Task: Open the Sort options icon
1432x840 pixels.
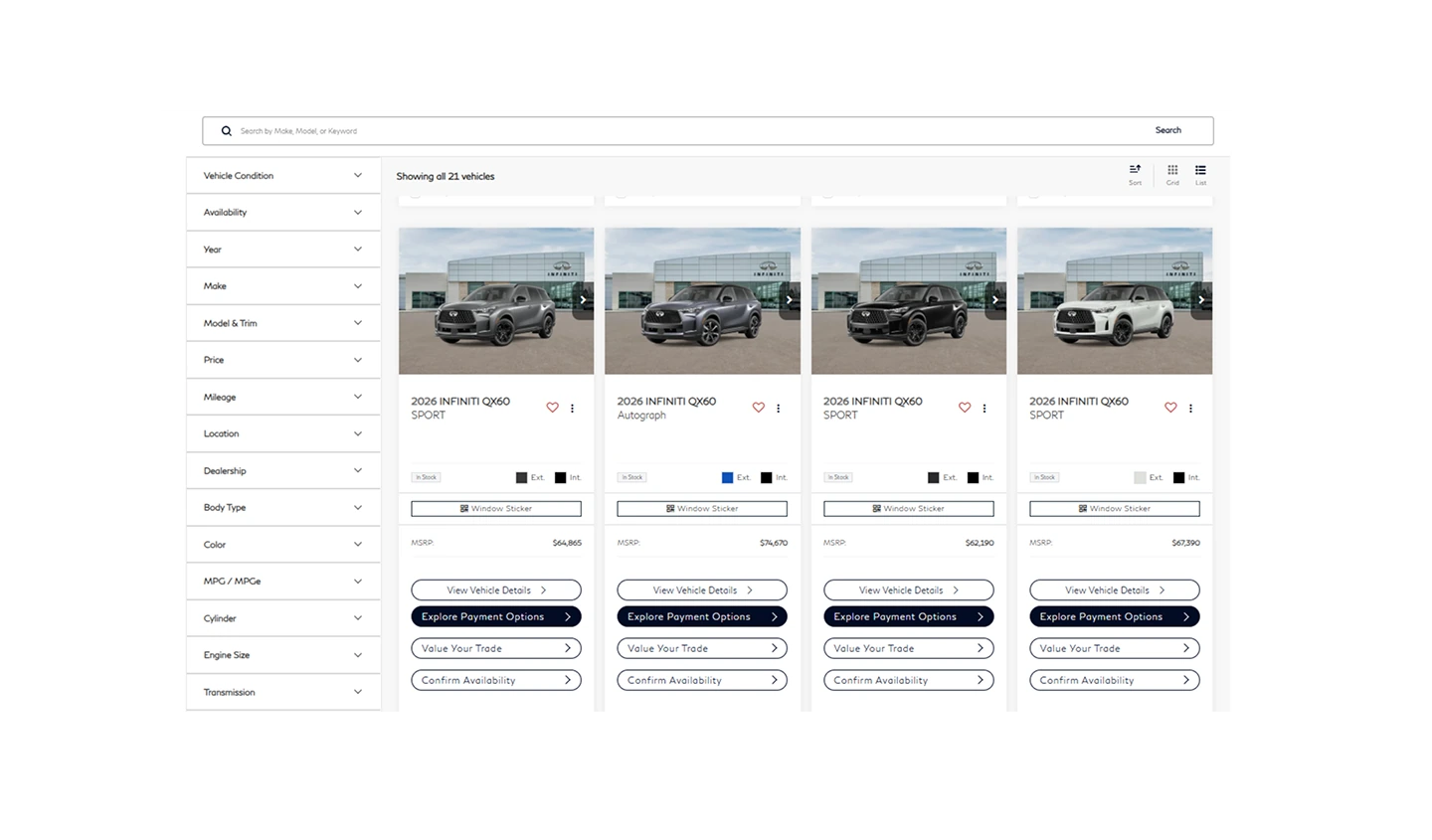Action: click(x=1135, y=174)
